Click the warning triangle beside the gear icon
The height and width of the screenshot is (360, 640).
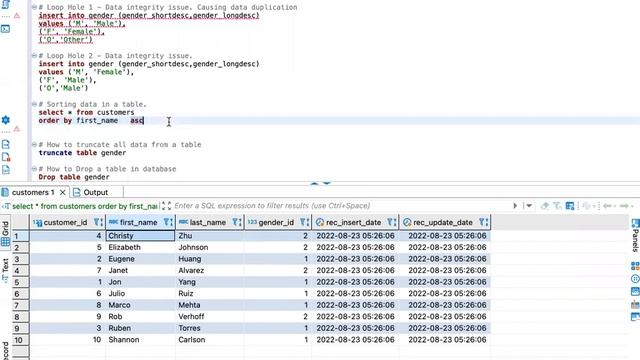(x=17, y=129)
